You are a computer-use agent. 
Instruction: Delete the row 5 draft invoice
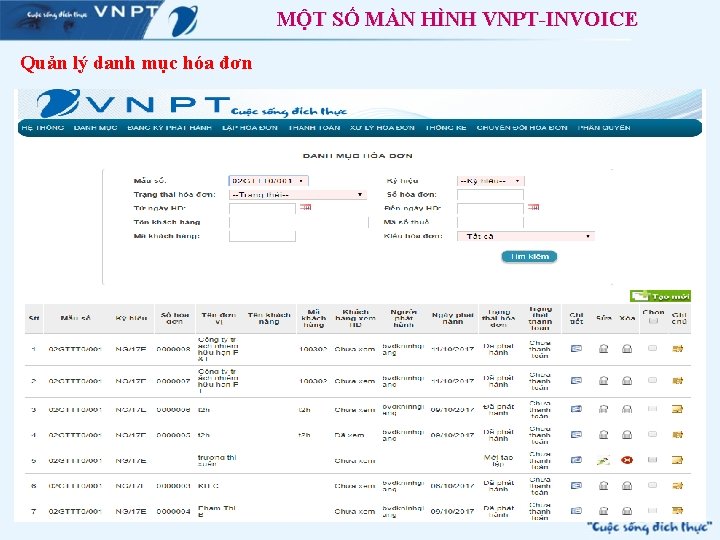627,460
